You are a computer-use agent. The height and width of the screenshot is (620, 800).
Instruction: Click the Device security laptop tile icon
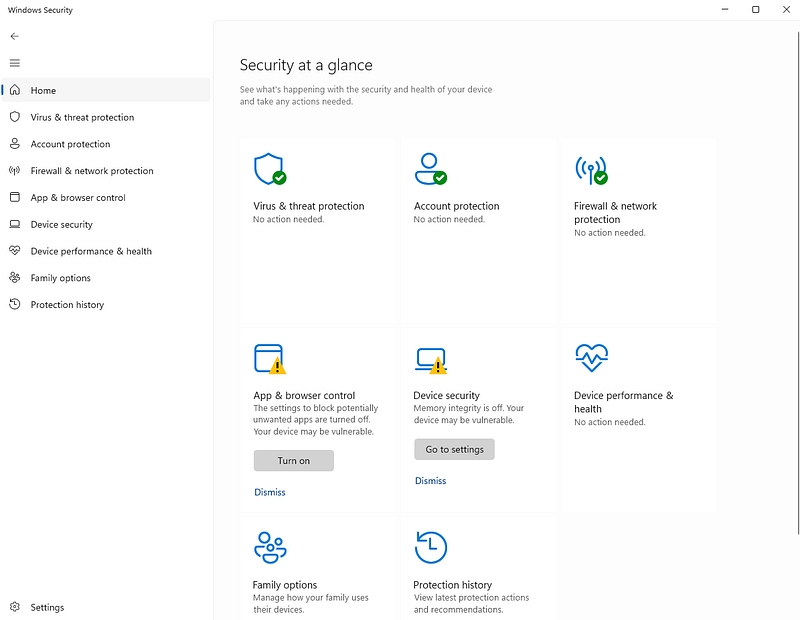point(431,361)
